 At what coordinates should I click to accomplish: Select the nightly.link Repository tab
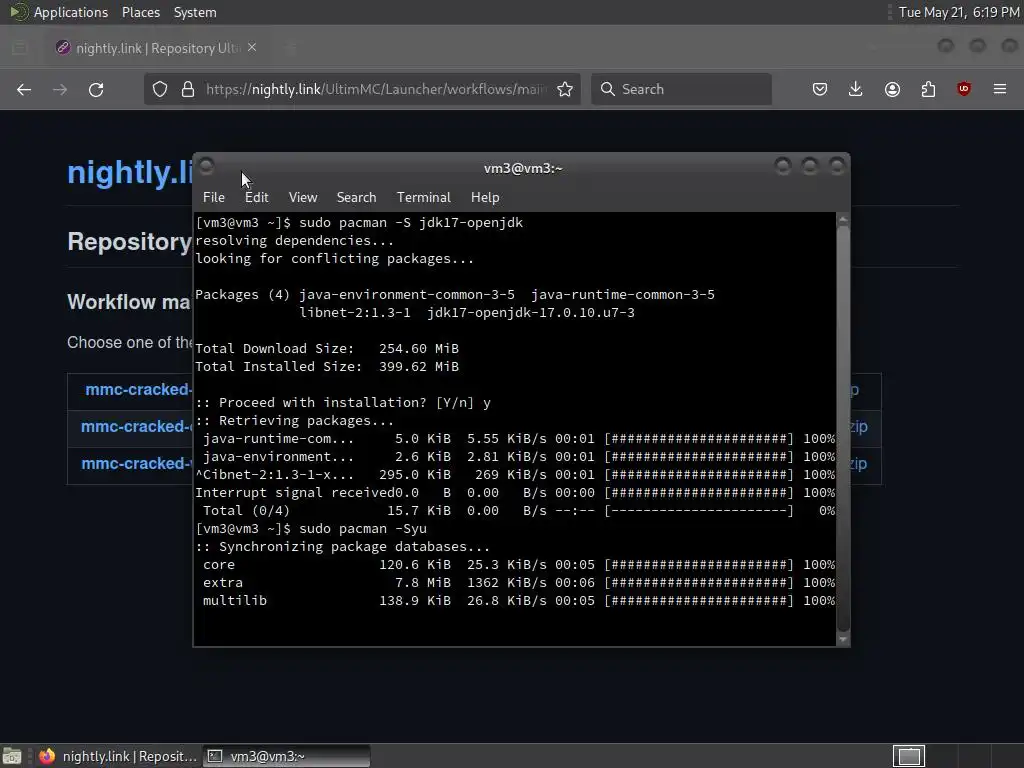[157, 48]
